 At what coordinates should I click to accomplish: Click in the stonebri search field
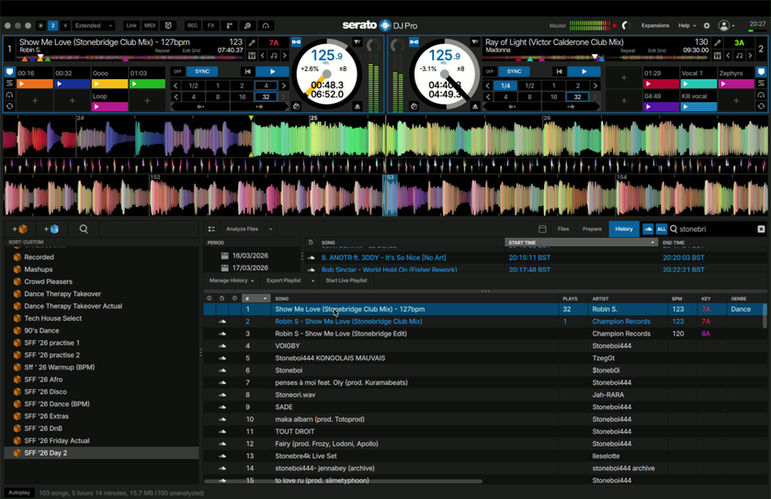pos(716,229)
